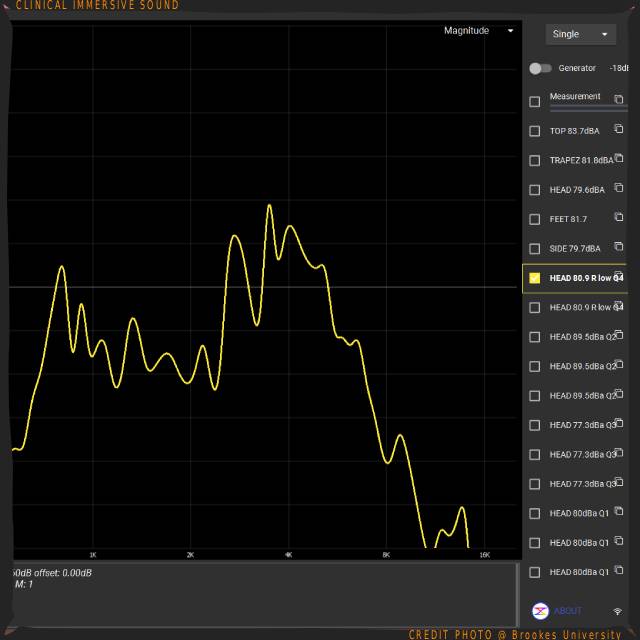Image resolution: width=640 pixels, height=640 pixels.
Task: Uncheck the yellow HEAD 80.9 R low Q4 checkbox
Action: (534, 278)
